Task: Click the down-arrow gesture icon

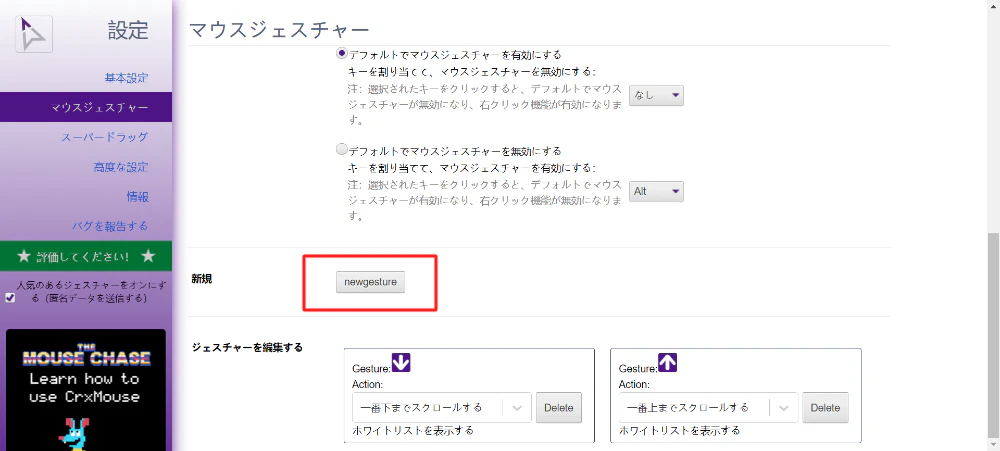Action: coord(401,363)
